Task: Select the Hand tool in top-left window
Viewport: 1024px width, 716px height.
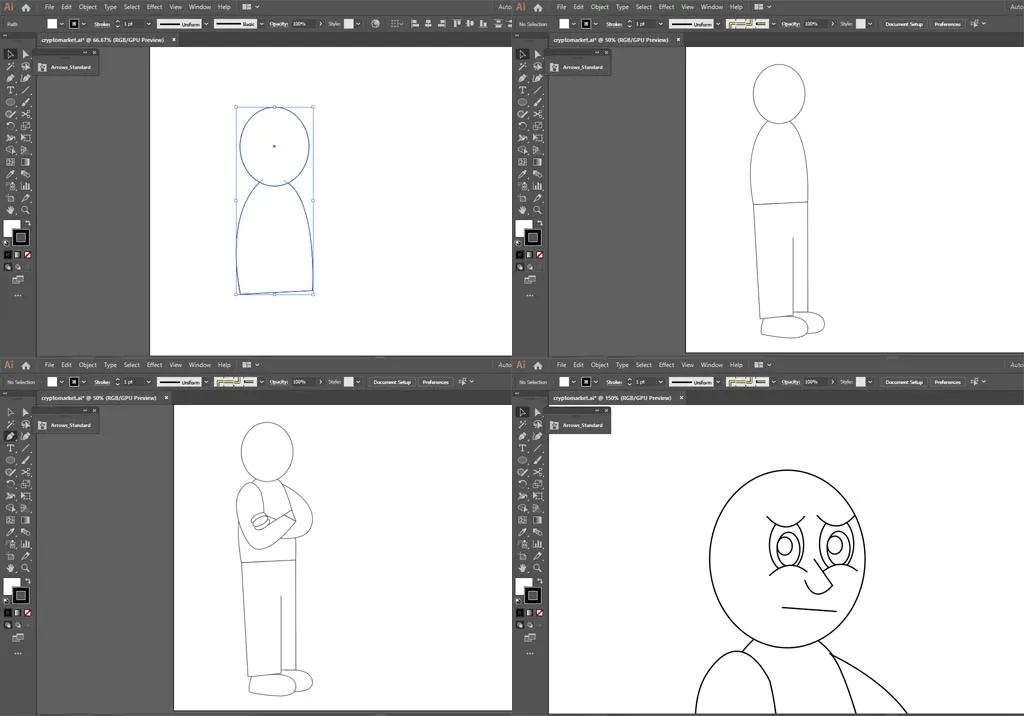Action: pyautogui.click(x=10, y=210)
